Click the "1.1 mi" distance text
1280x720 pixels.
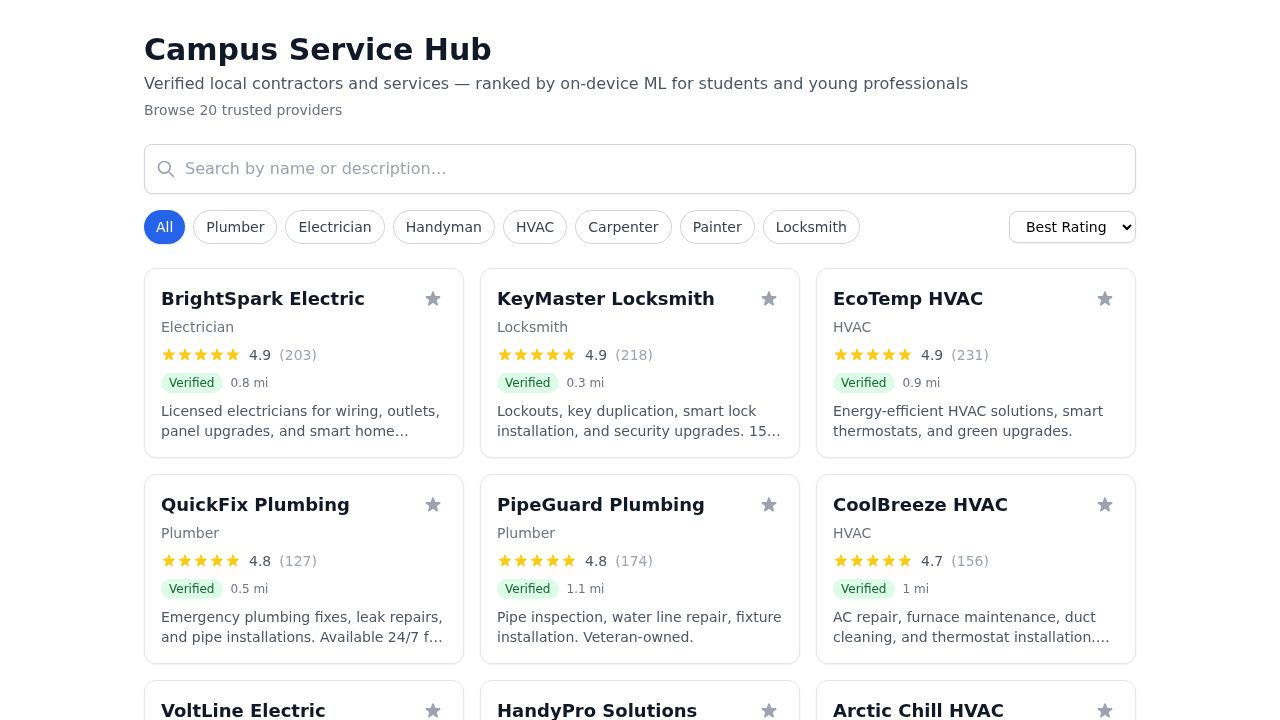(x=585, y=589)
